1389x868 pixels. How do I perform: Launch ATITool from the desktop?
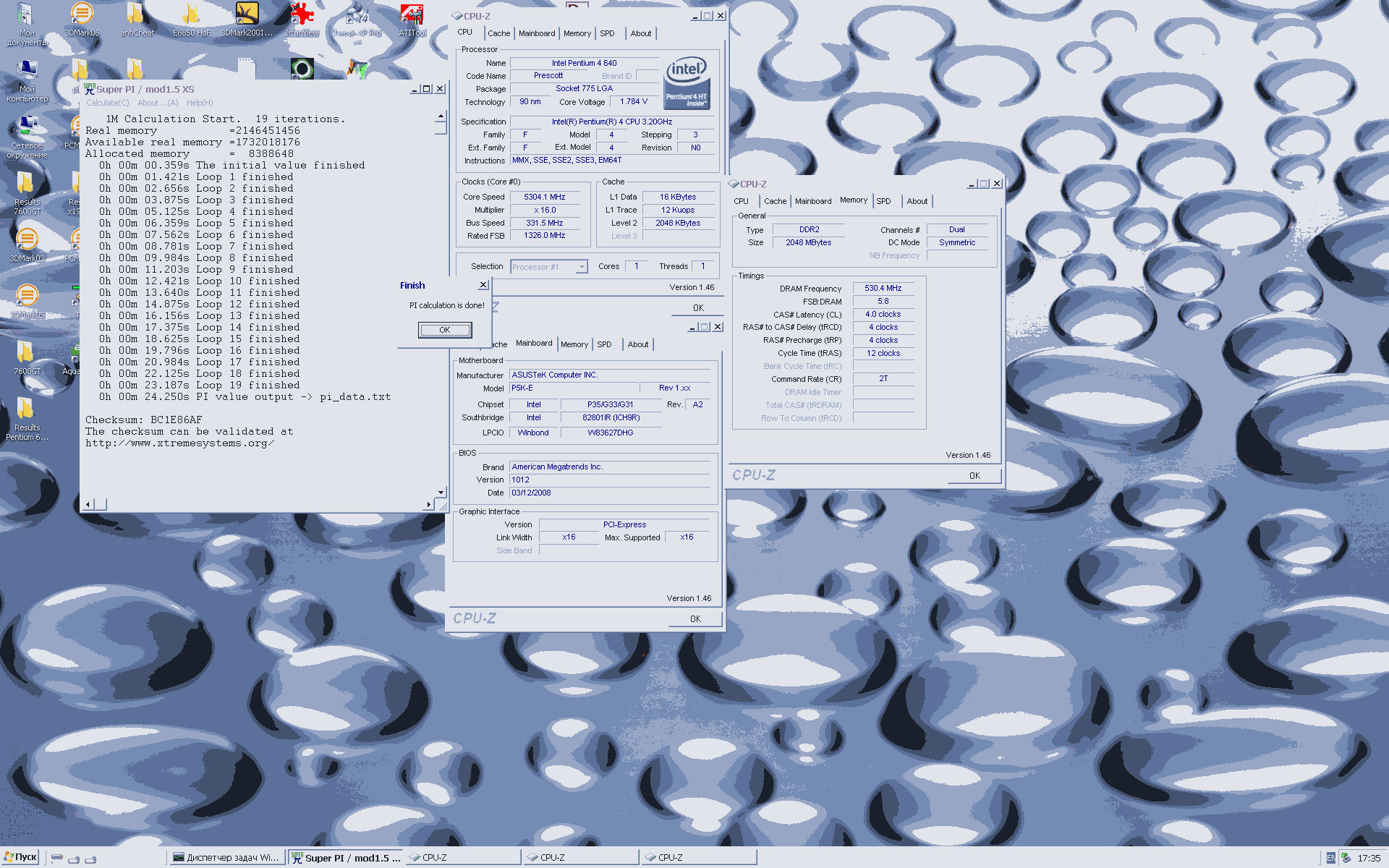tap(412, 20)
